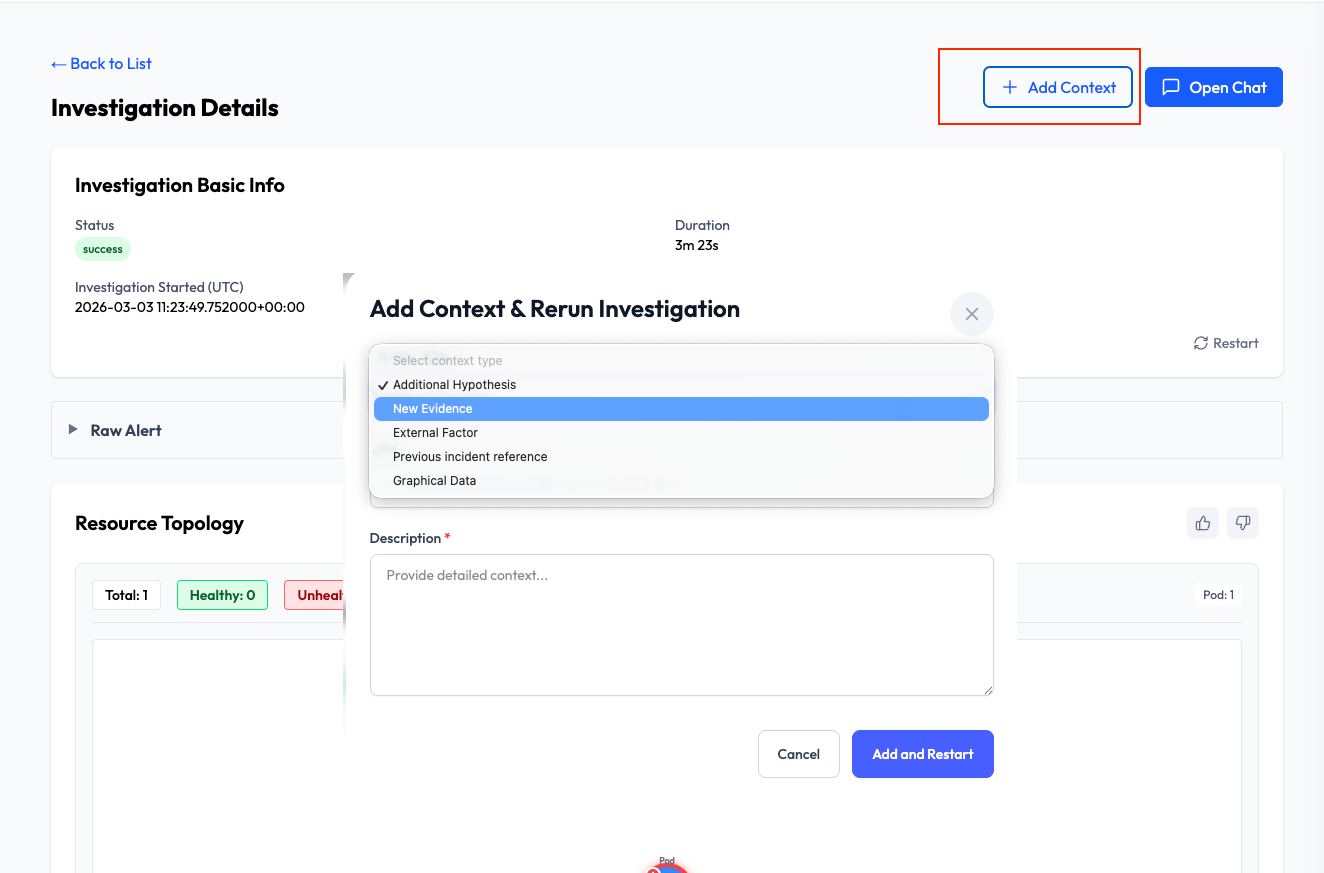
Task: Go Back to List link
Action: coord(101,64)
